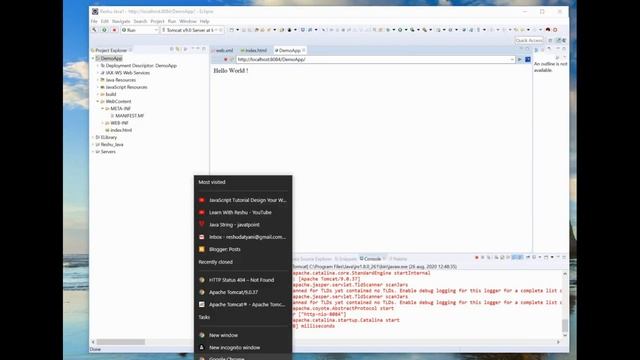Open JavaScript Tutorial Design Your W... jump list entry
The height and width of the screenshot is (360, 640).
click(x=243, y=200)
